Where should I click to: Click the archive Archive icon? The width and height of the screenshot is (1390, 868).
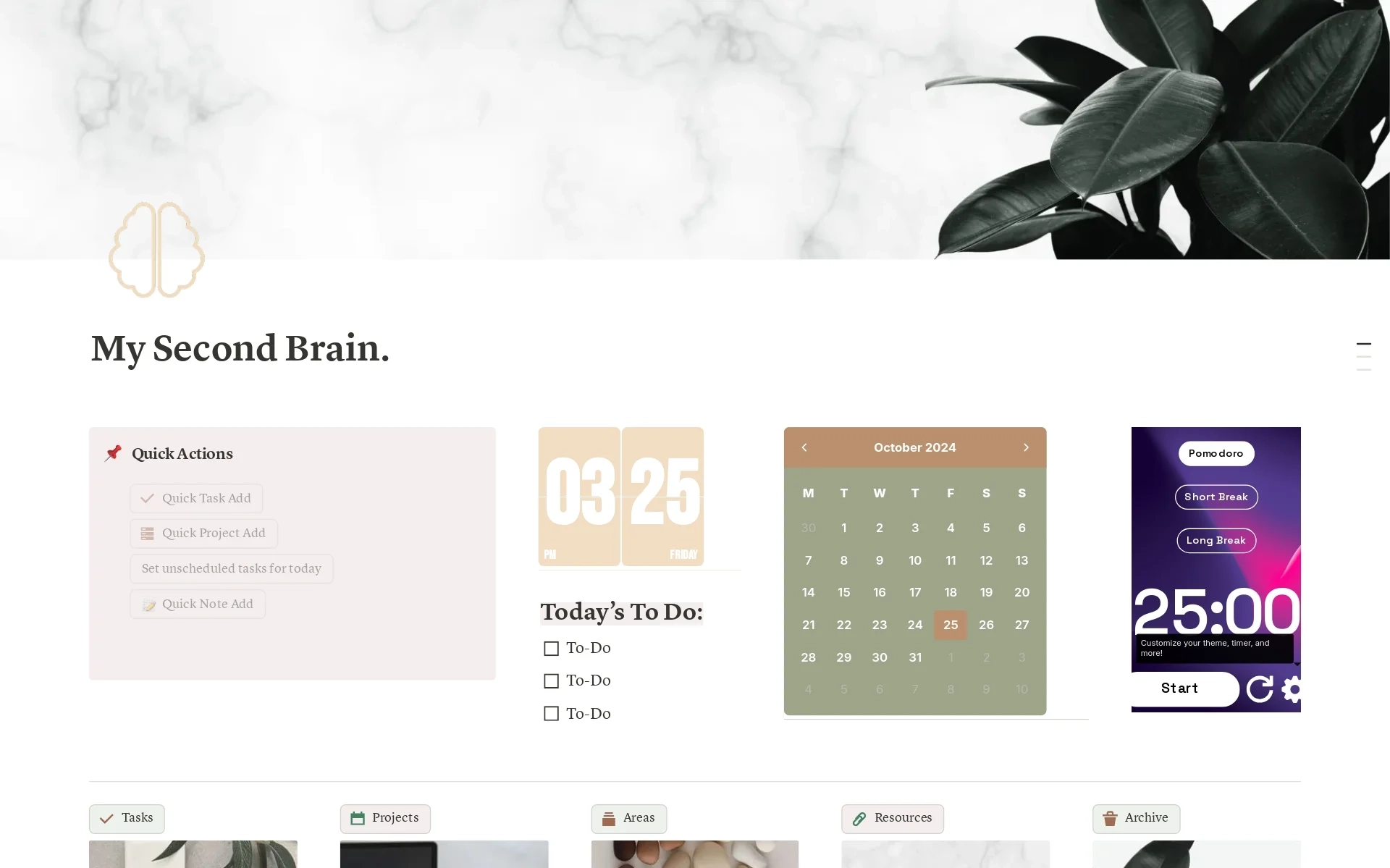pos(1109,818)
